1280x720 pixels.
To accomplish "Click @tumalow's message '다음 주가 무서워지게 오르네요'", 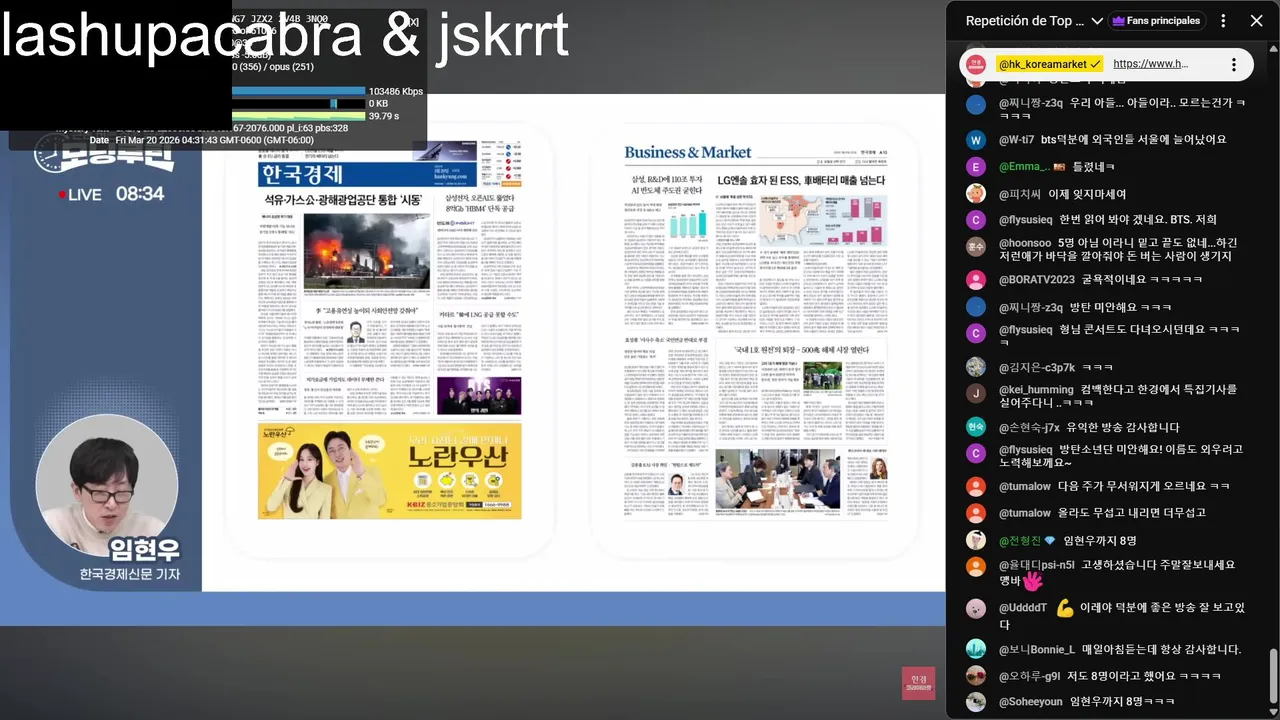I will pyautogui.click(x=1144, y=487).
